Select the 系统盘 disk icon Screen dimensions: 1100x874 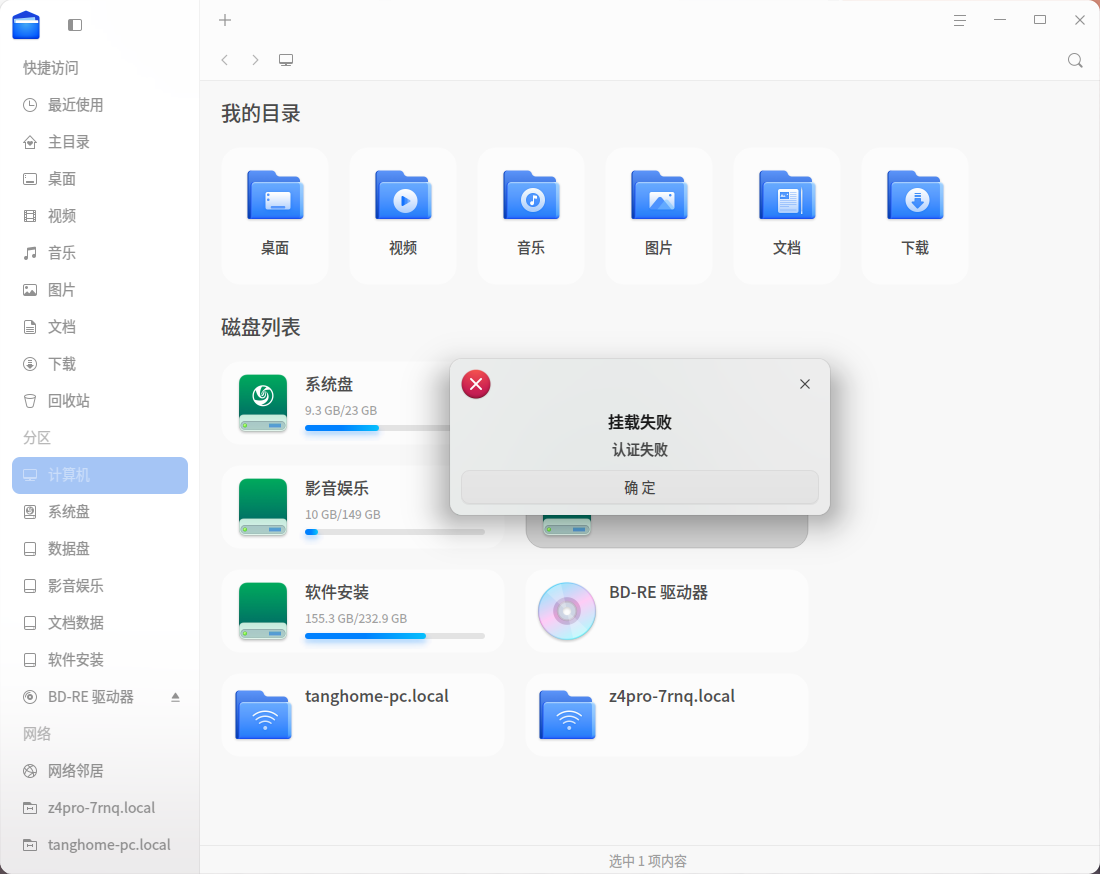point(263,403)
